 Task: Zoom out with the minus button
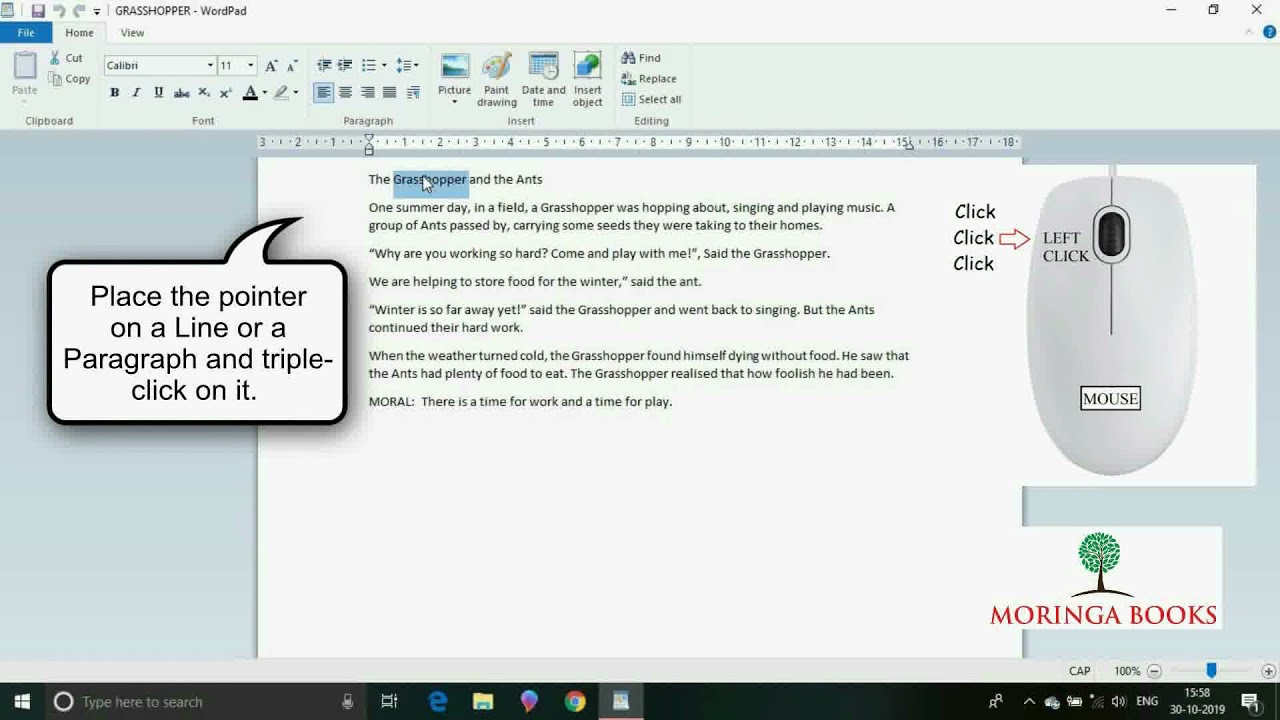[x=1154, y=671]
